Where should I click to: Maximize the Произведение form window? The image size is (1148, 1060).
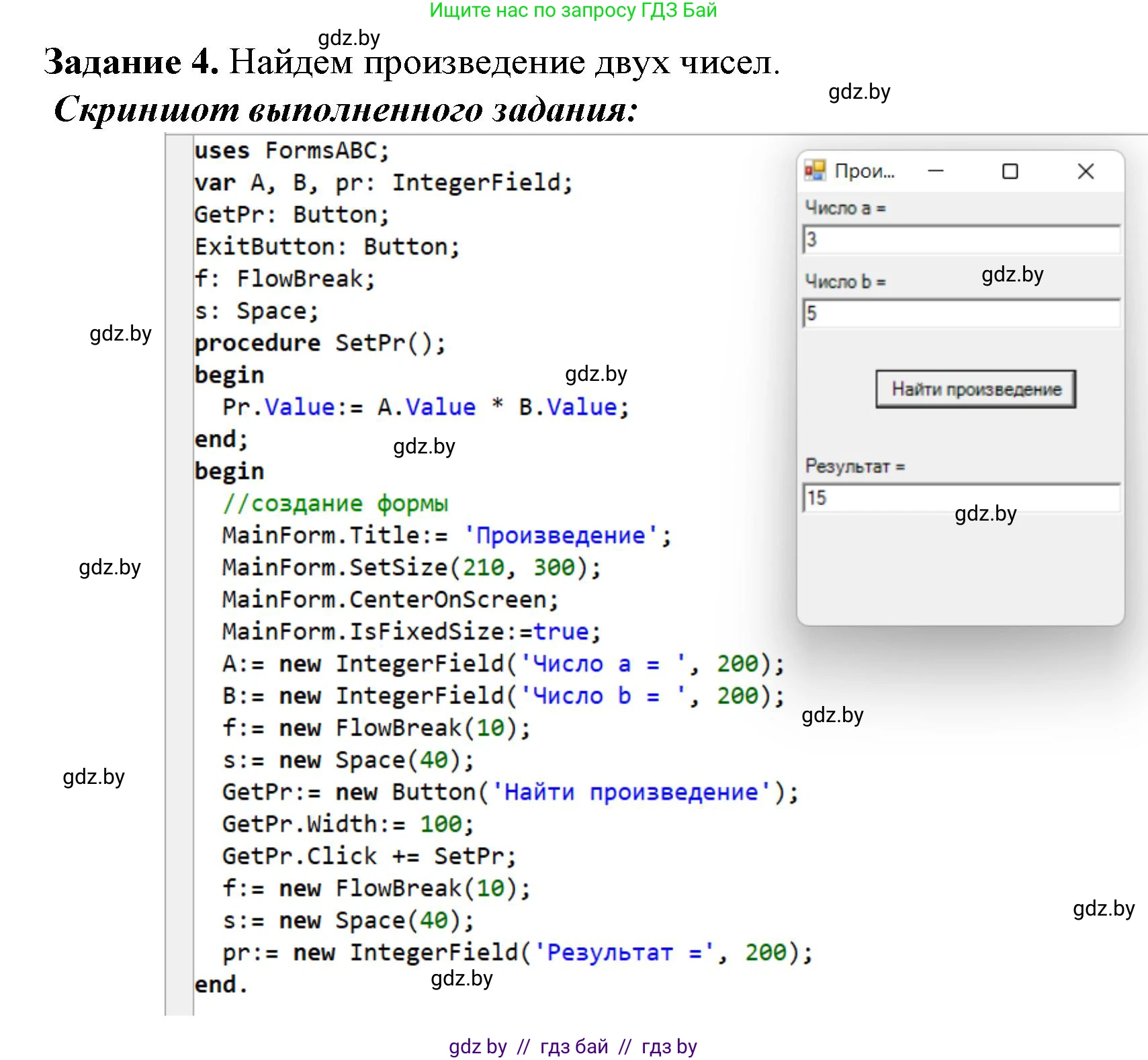pyautogui.click(x=1010, y=171)
